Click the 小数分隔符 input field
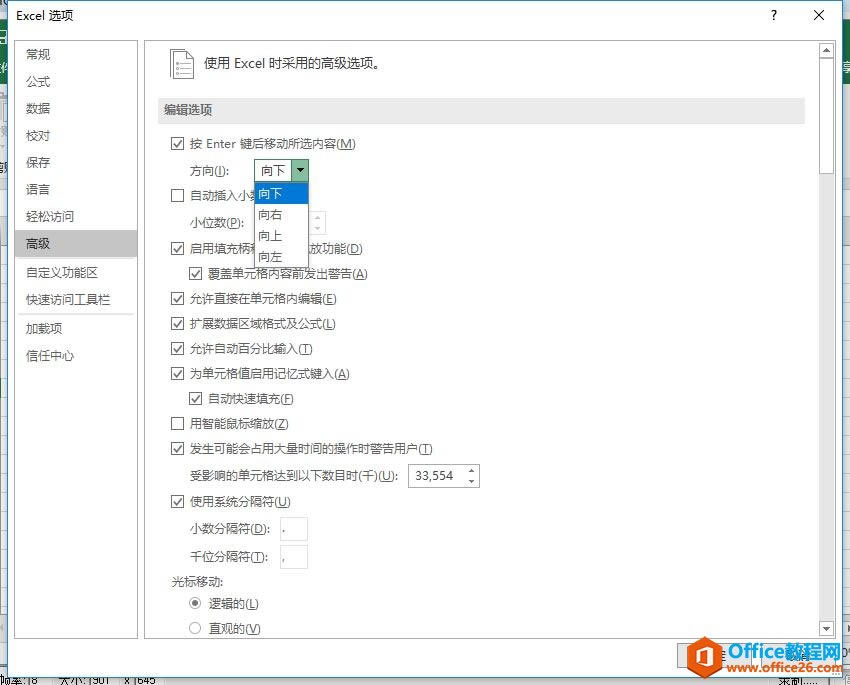Viewport: 850px width, 685px height. (x=293, y=529)
